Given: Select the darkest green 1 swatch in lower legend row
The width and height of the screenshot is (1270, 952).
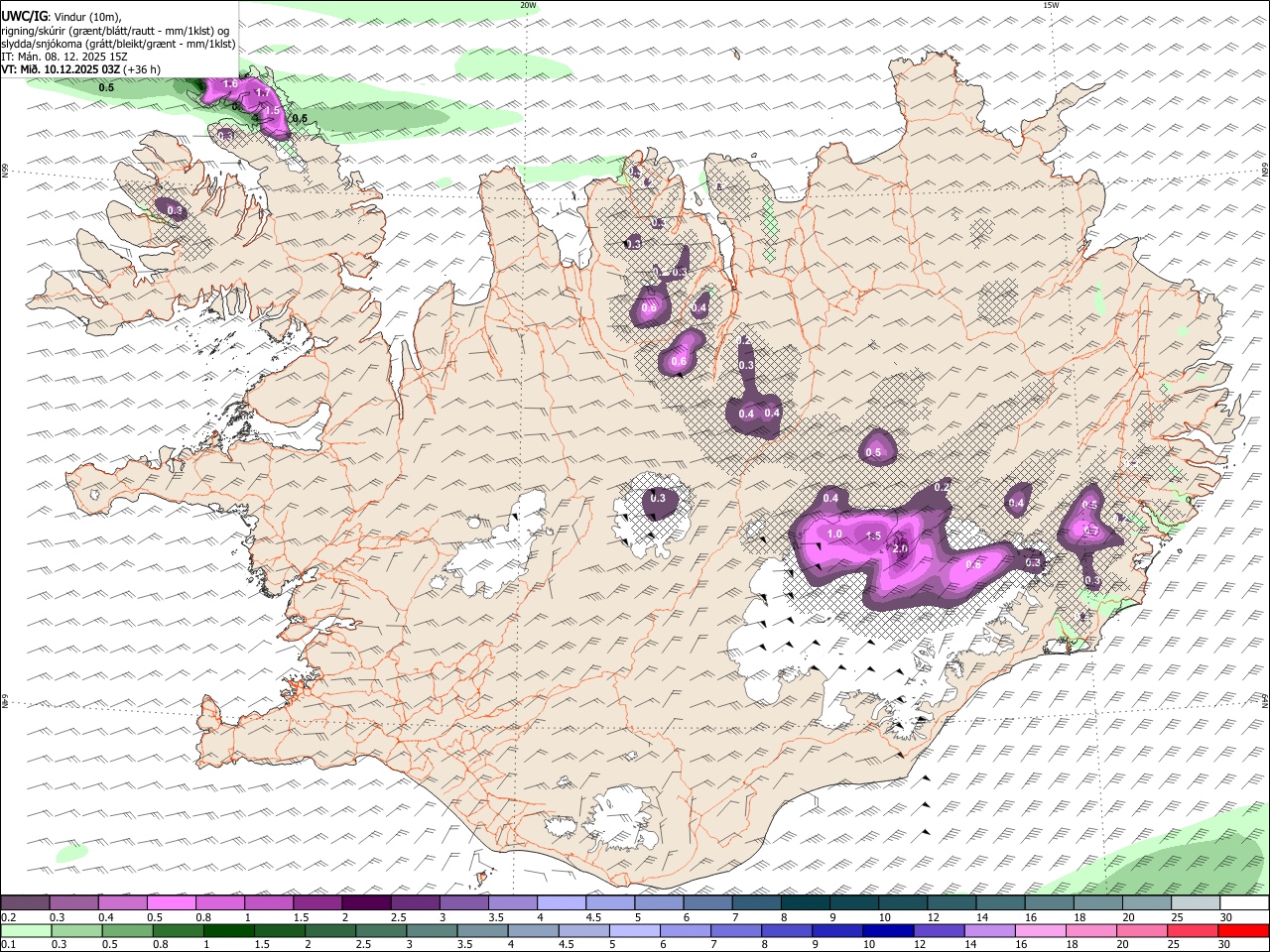Looking at the screenshot, I should point(228,930).
